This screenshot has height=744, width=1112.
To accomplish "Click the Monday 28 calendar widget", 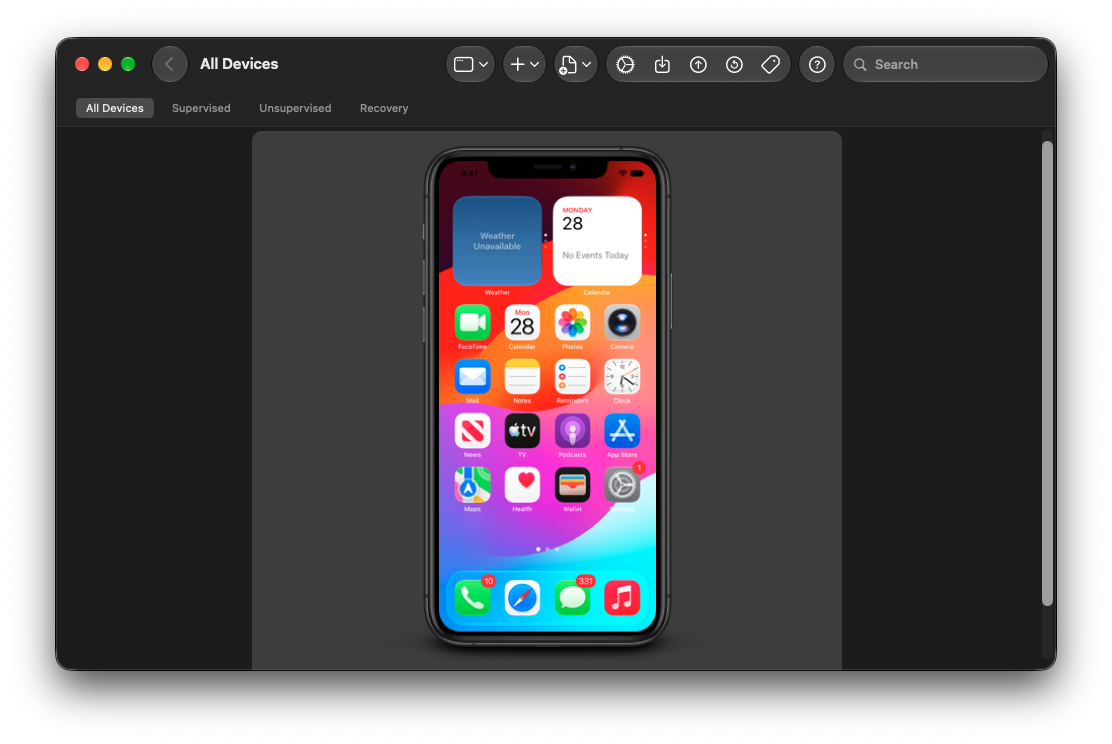I will [x=597, y=241].
